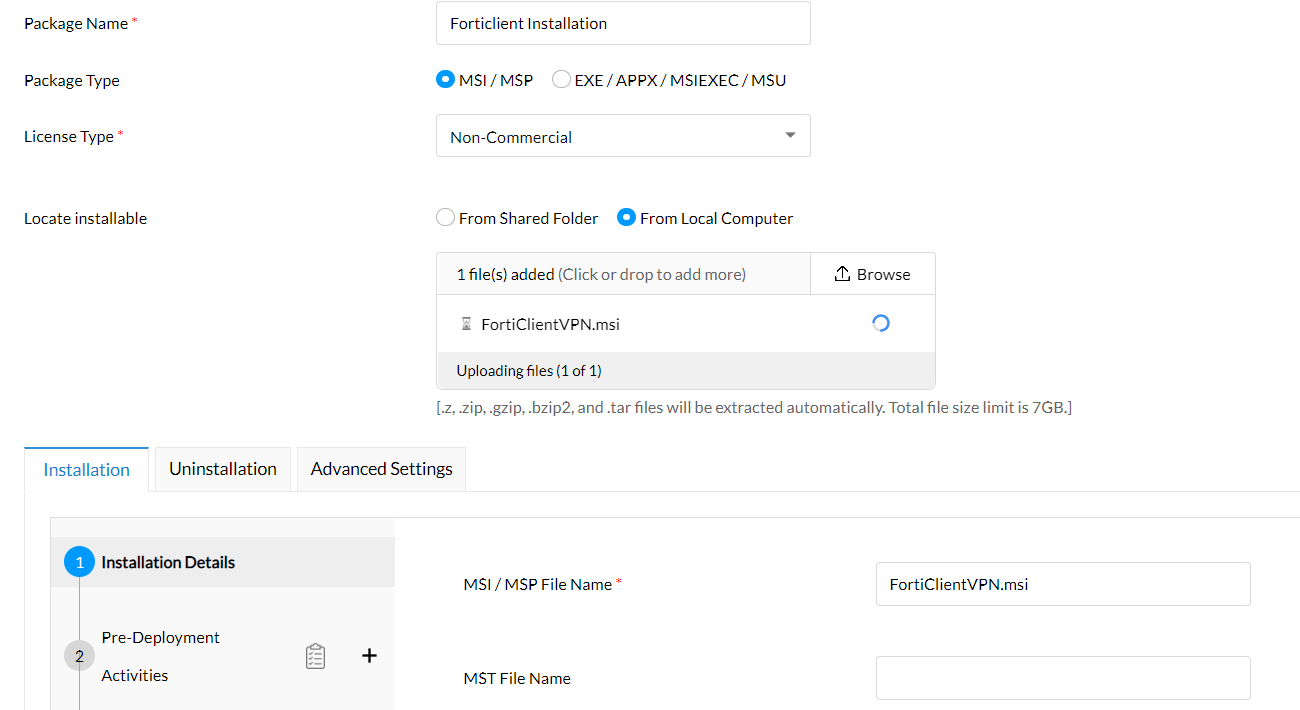
Task: Click the hourglass icon beside FortiClientVPN.msi
Action: (x=466, y=324)
